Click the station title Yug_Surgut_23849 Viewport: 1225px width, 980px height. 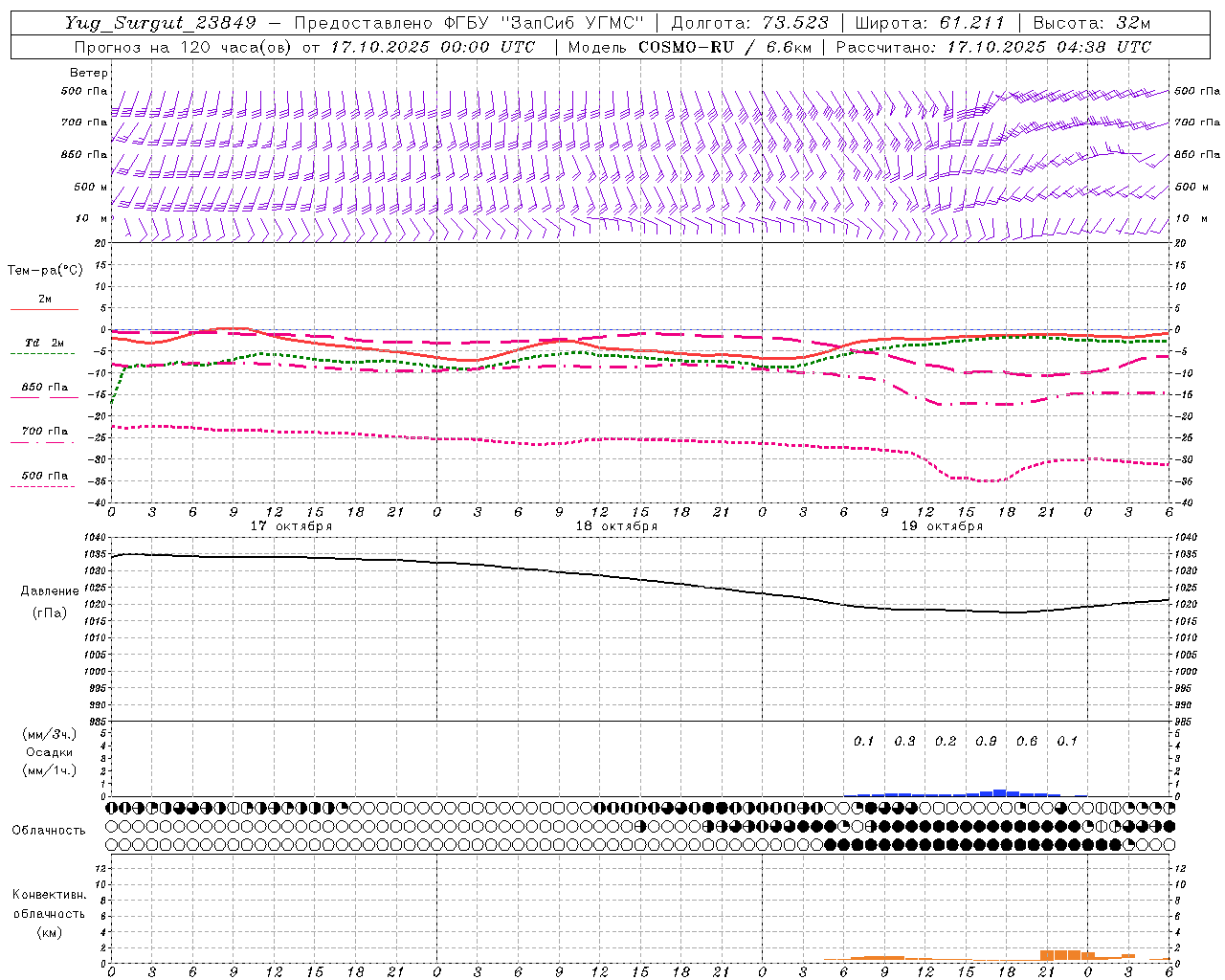pyautogui.click(x=161, y=23)
